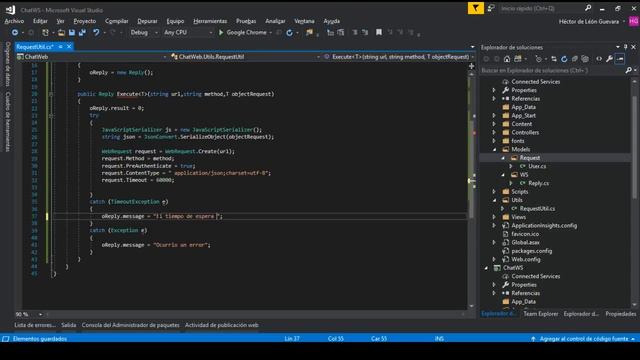Click the Visual Studio logo icon
Viewport: 640px width, 360px height.
coord(10,9)
